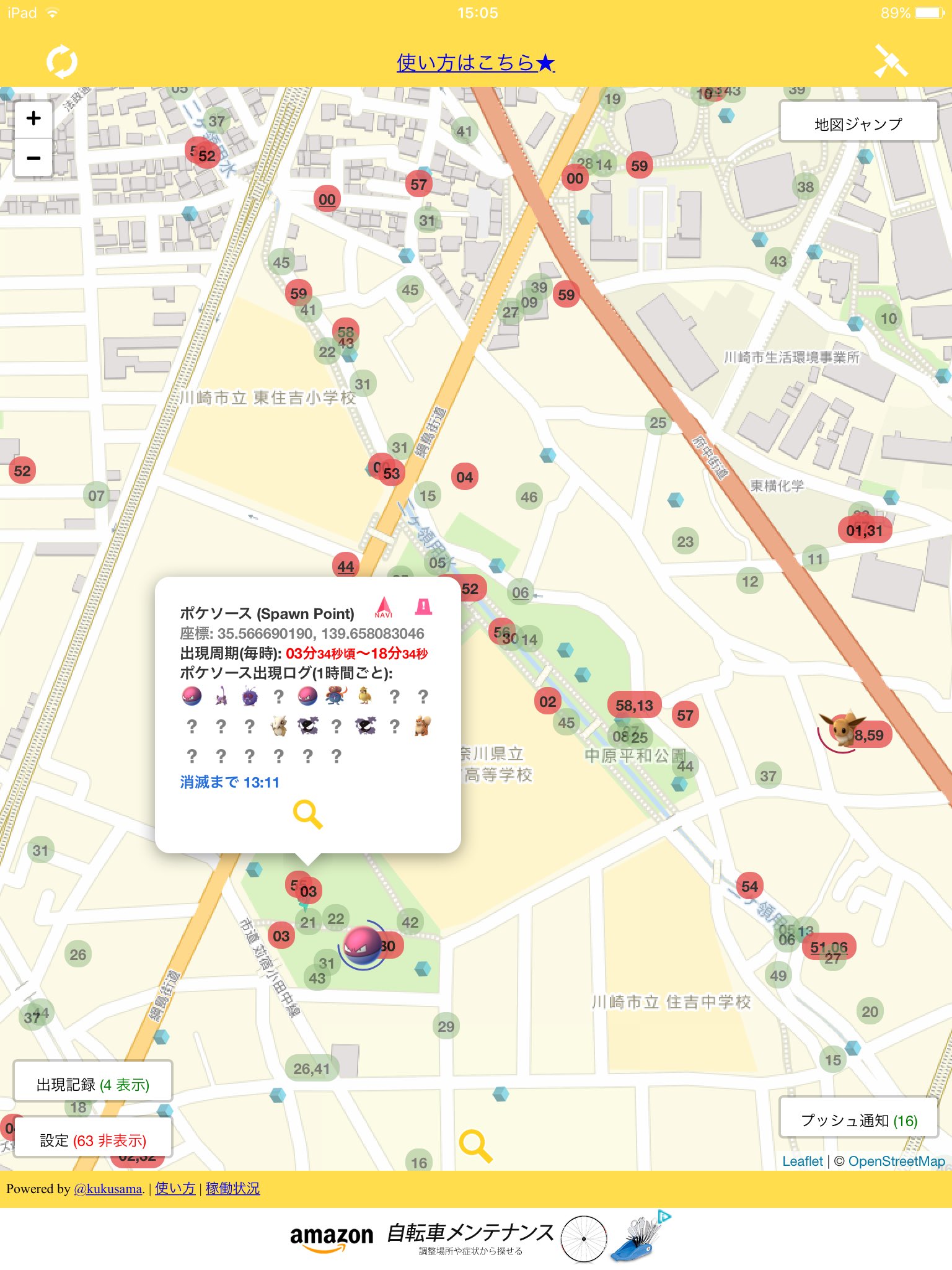Image resolution: width=952 pixels, height=1270 pixels.
Task: Tap the Amazon 自転車メンテナンス ad banner
Action: pyautogui.click(x=476, y=1238)
